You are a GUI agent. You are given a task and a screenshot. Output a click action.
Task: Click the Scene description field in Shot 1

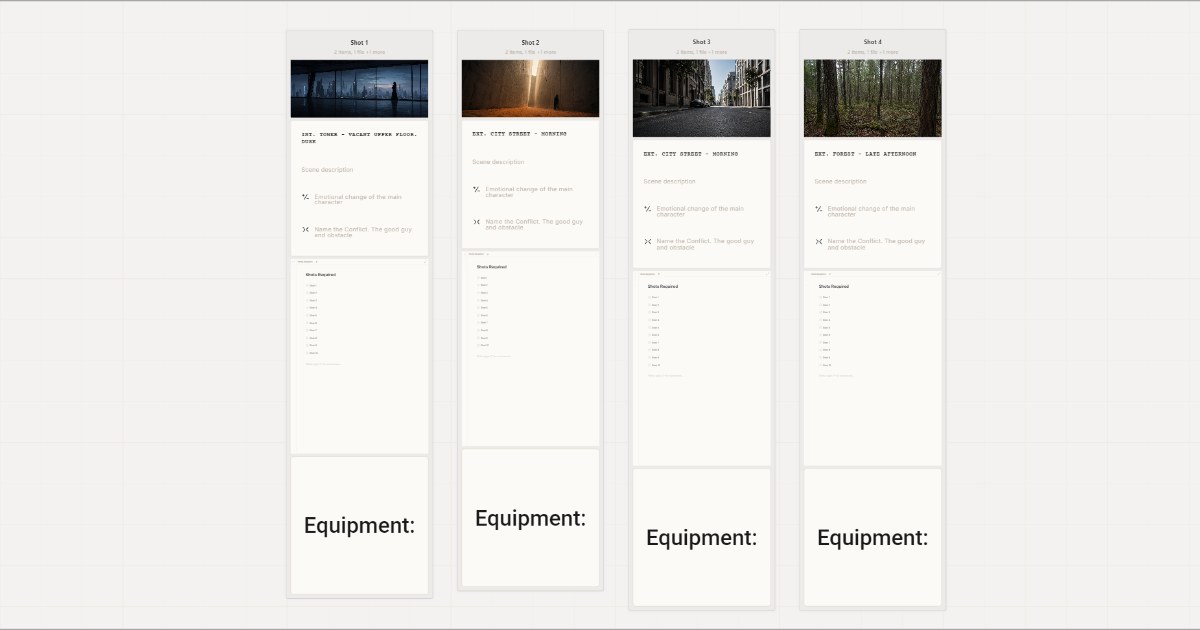point(327,170)
